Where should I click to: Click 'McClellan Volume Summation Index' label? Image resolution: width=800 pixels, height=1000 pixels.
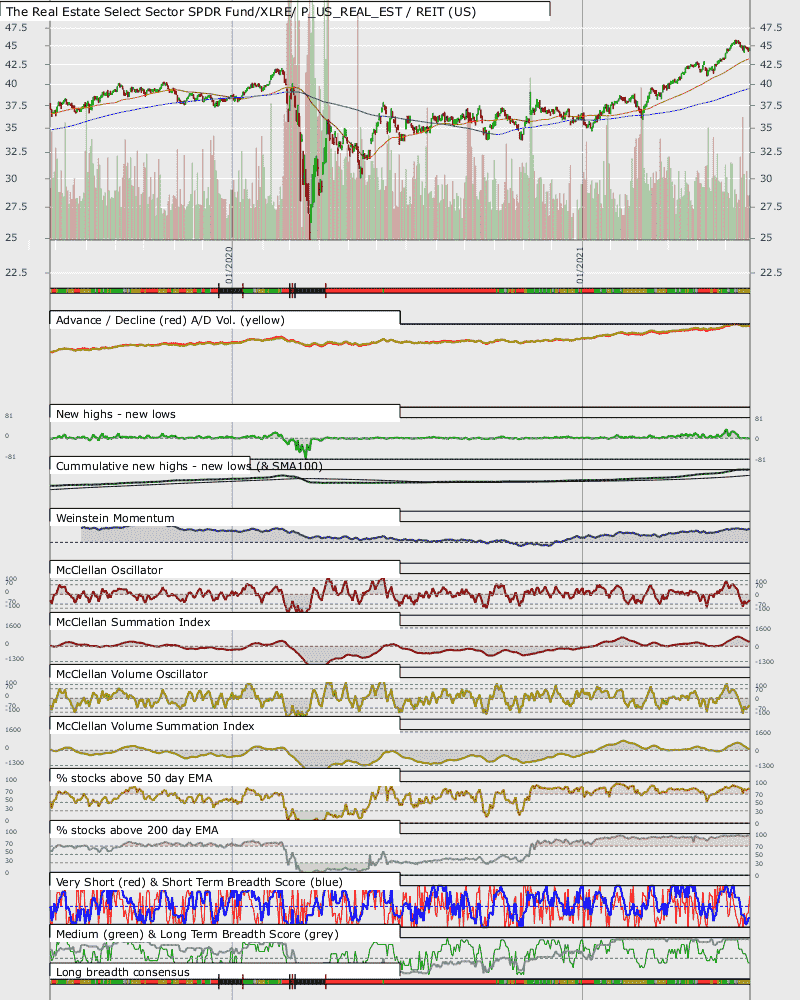[x=155, y=726]
